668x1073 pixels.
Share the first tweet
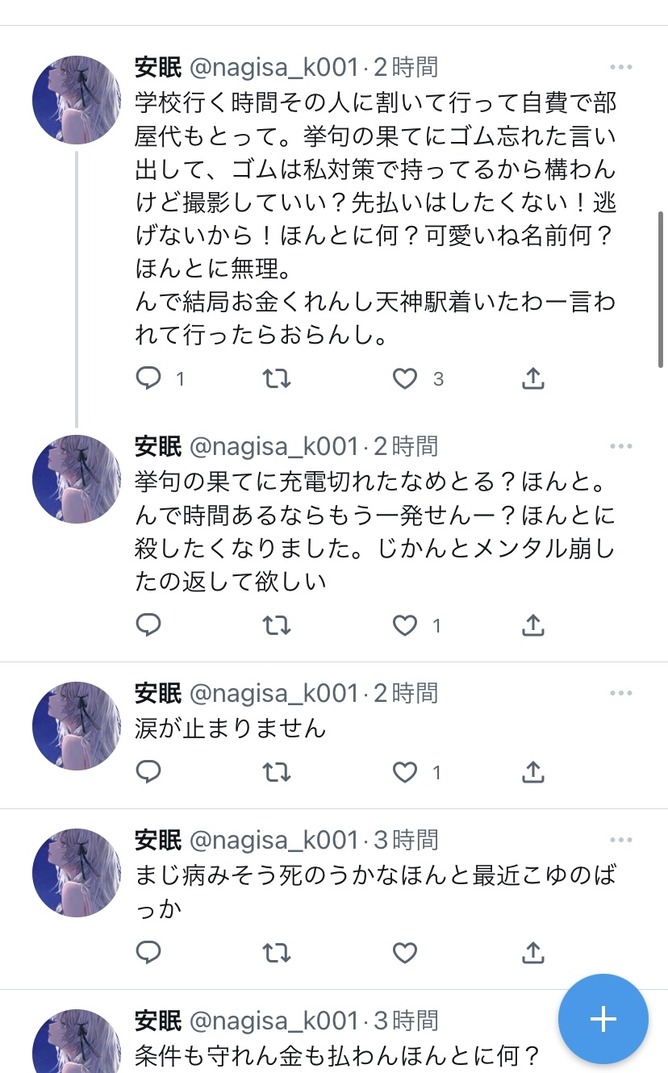533,379
